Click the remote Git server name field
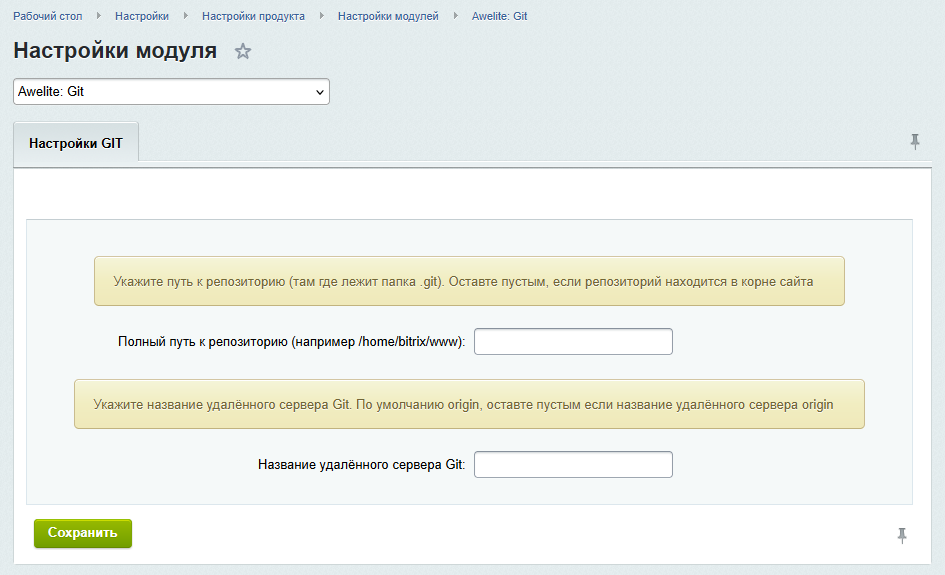Viewport: 945px width, 575px height. pos(573,465)
